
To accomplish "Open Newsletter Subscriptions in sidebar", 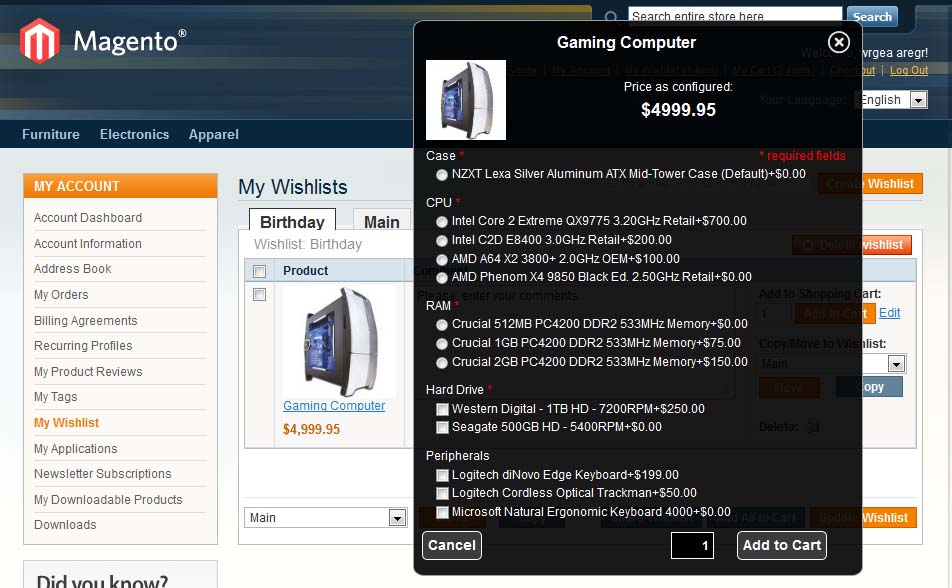I will pos(103,473).
